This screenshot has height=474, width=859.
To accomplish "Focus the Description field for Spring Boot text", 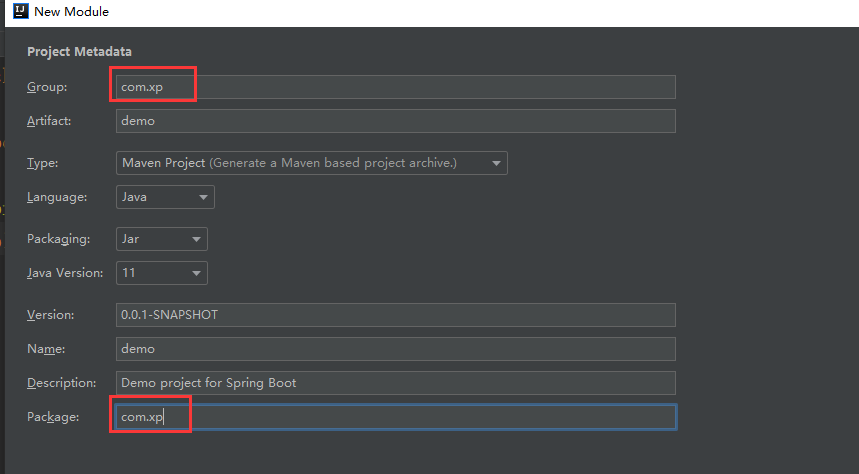I will (396, 383).
